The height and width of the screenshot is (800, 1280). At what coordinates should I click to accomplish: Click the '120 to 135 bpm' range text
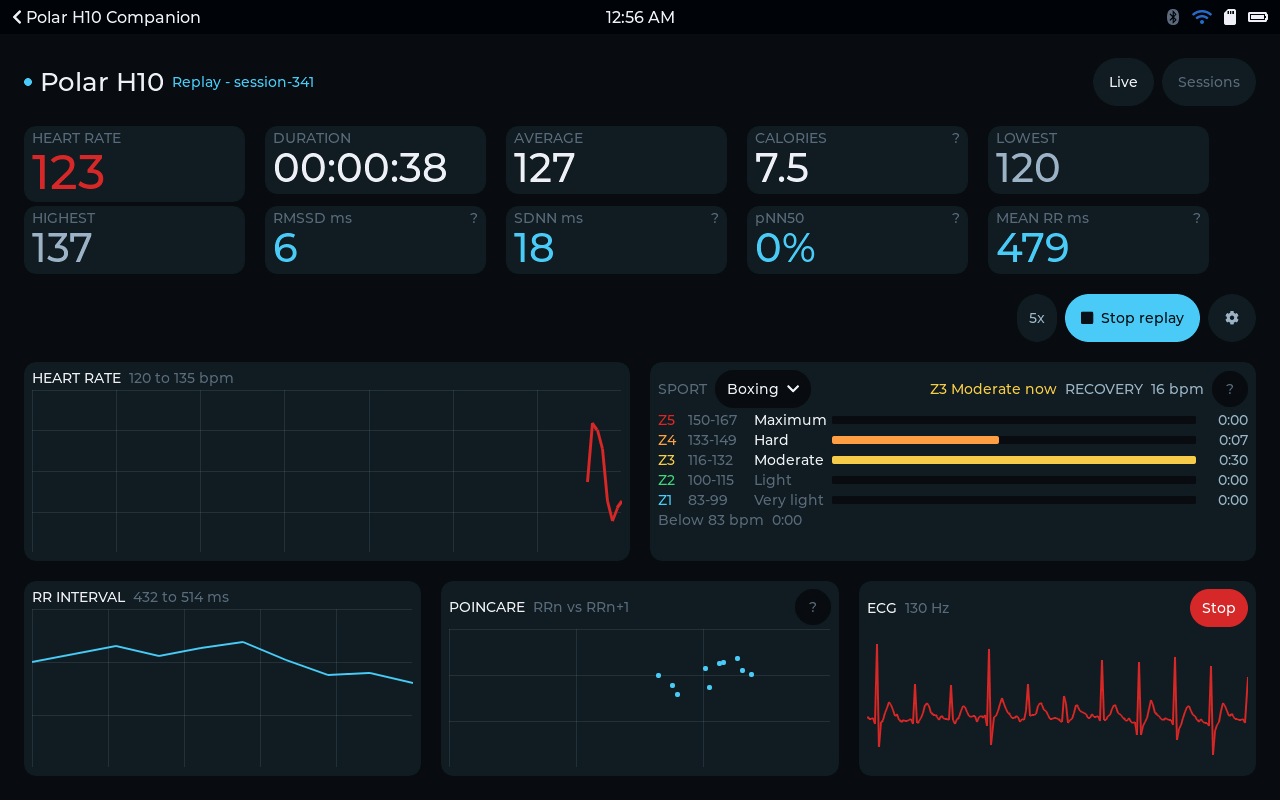(181, 378)
